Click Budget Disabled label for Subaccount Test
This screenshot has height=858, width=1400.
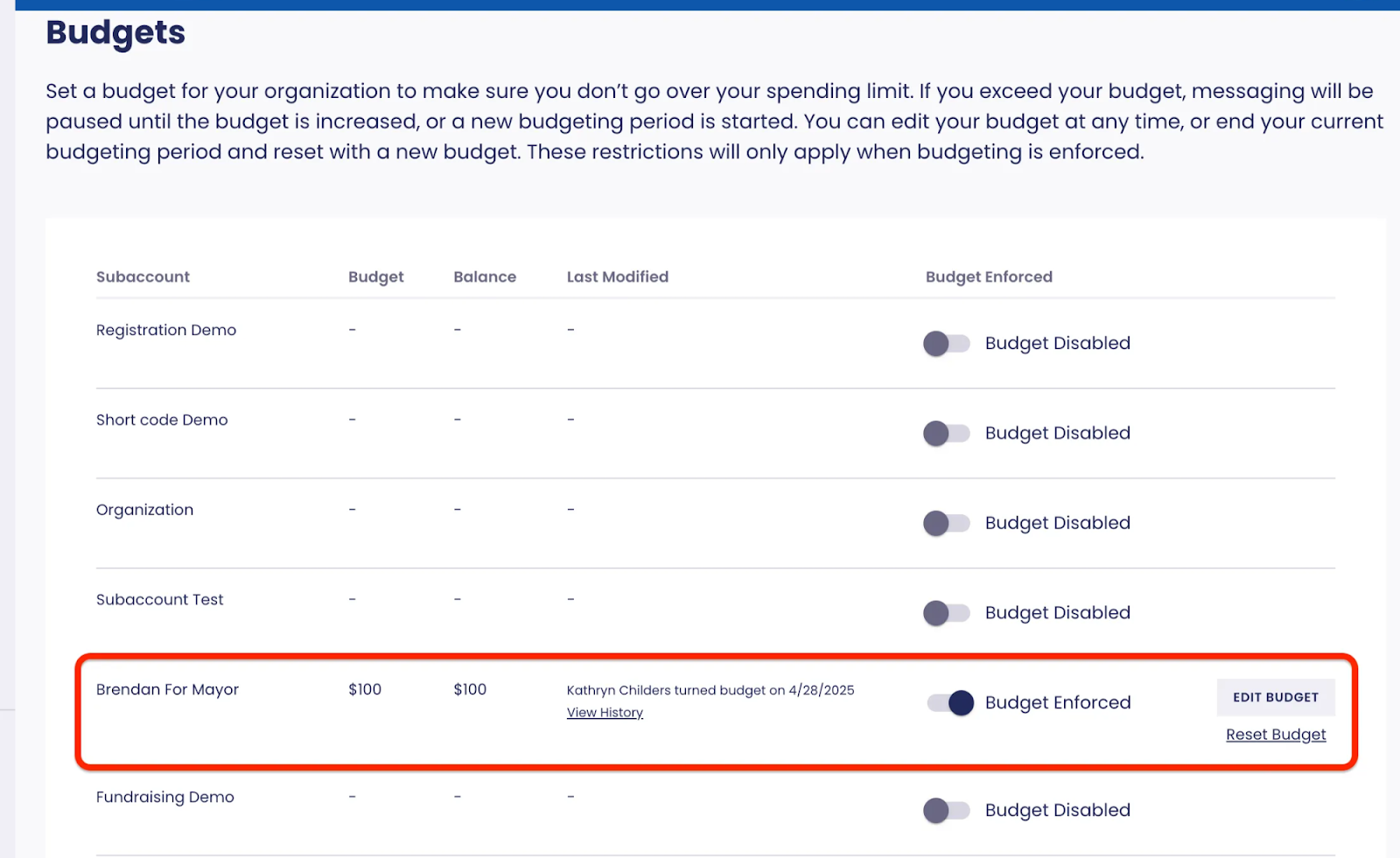pyautogui.click(x=1058, y=612)
